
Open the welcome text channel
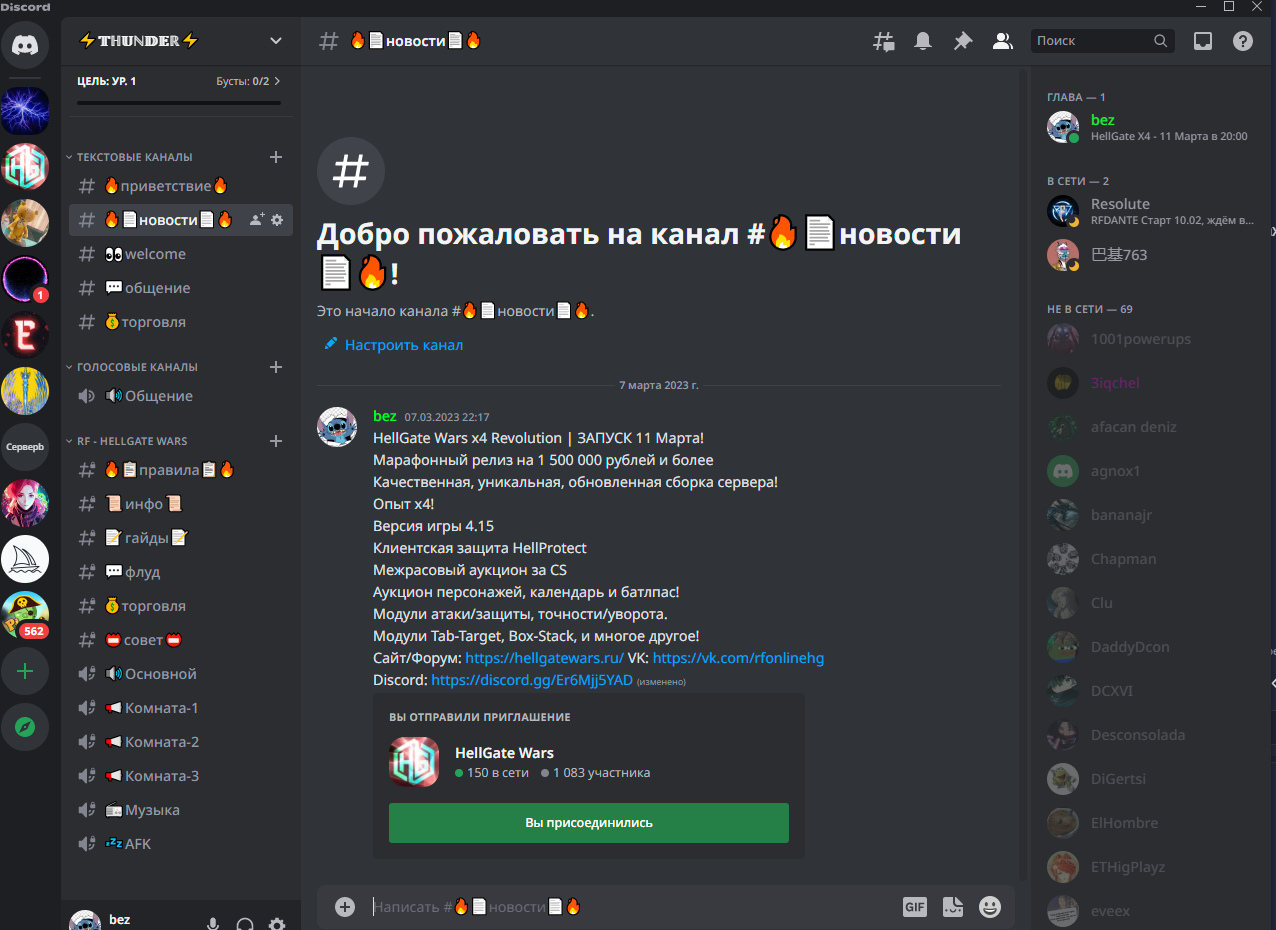click(181, 254)
